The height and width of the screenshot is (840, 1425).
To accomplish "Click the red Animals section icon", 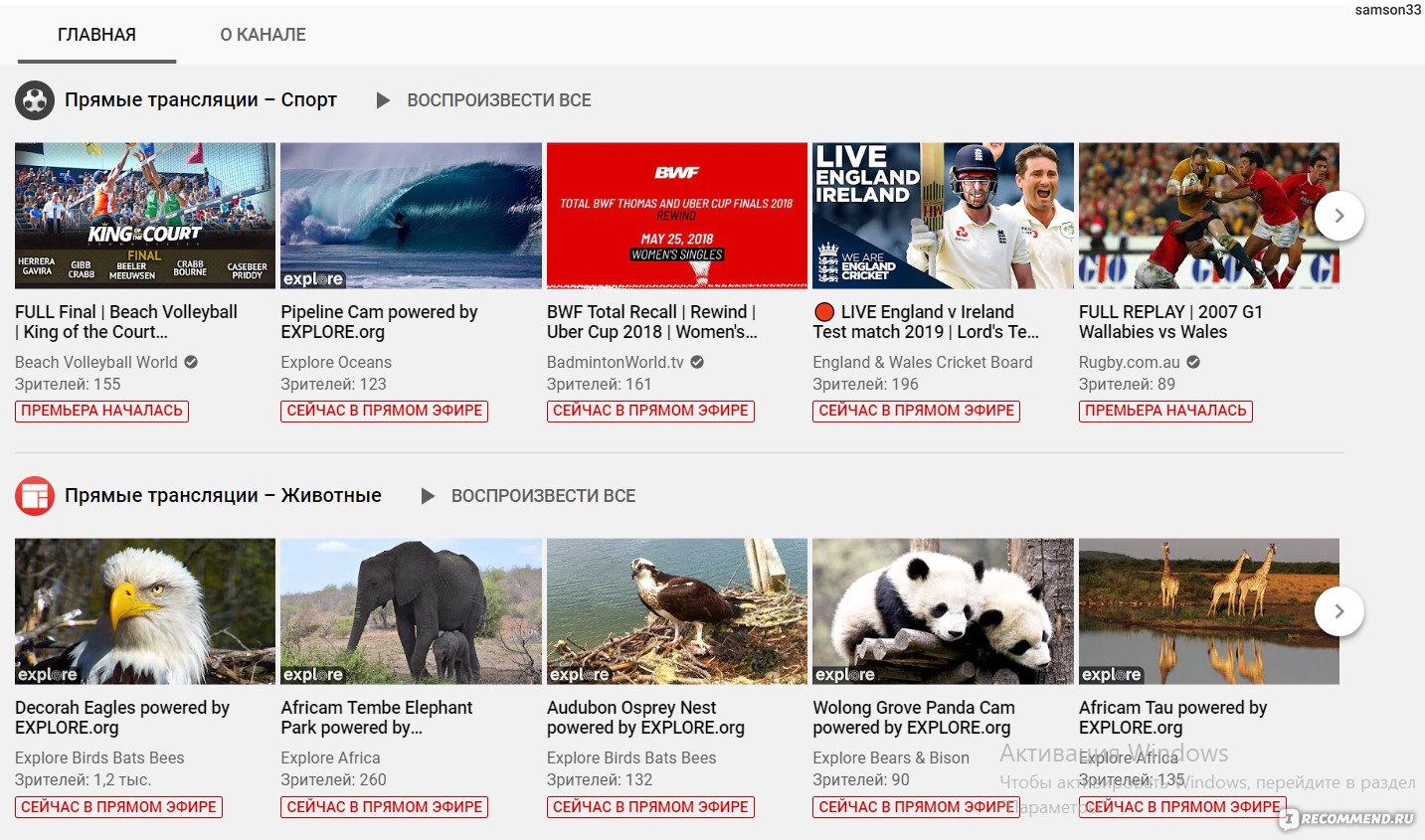I will tap(35, 495).
